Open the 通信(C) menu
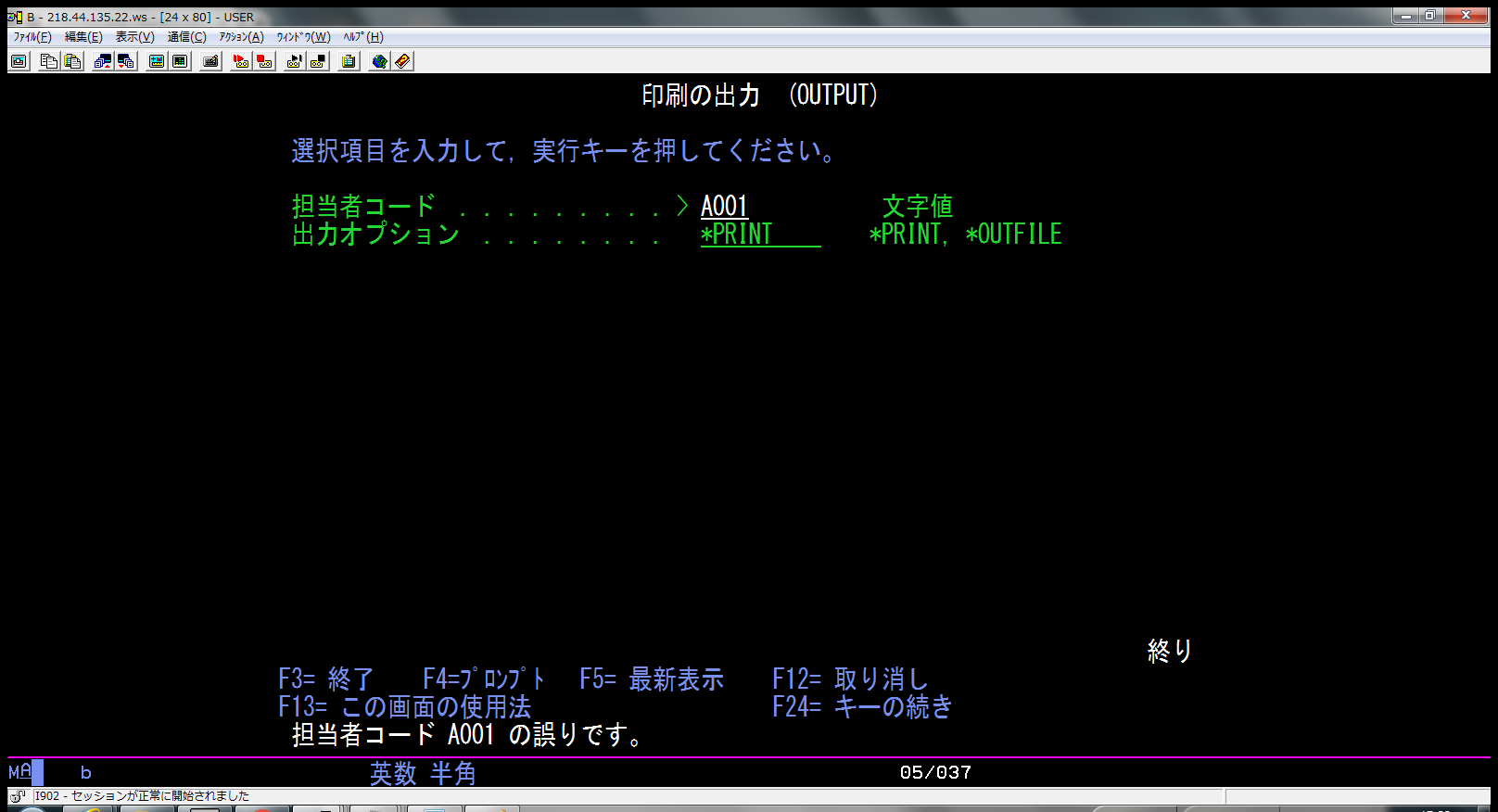The image size is (1498, 812). coord(186,37)
